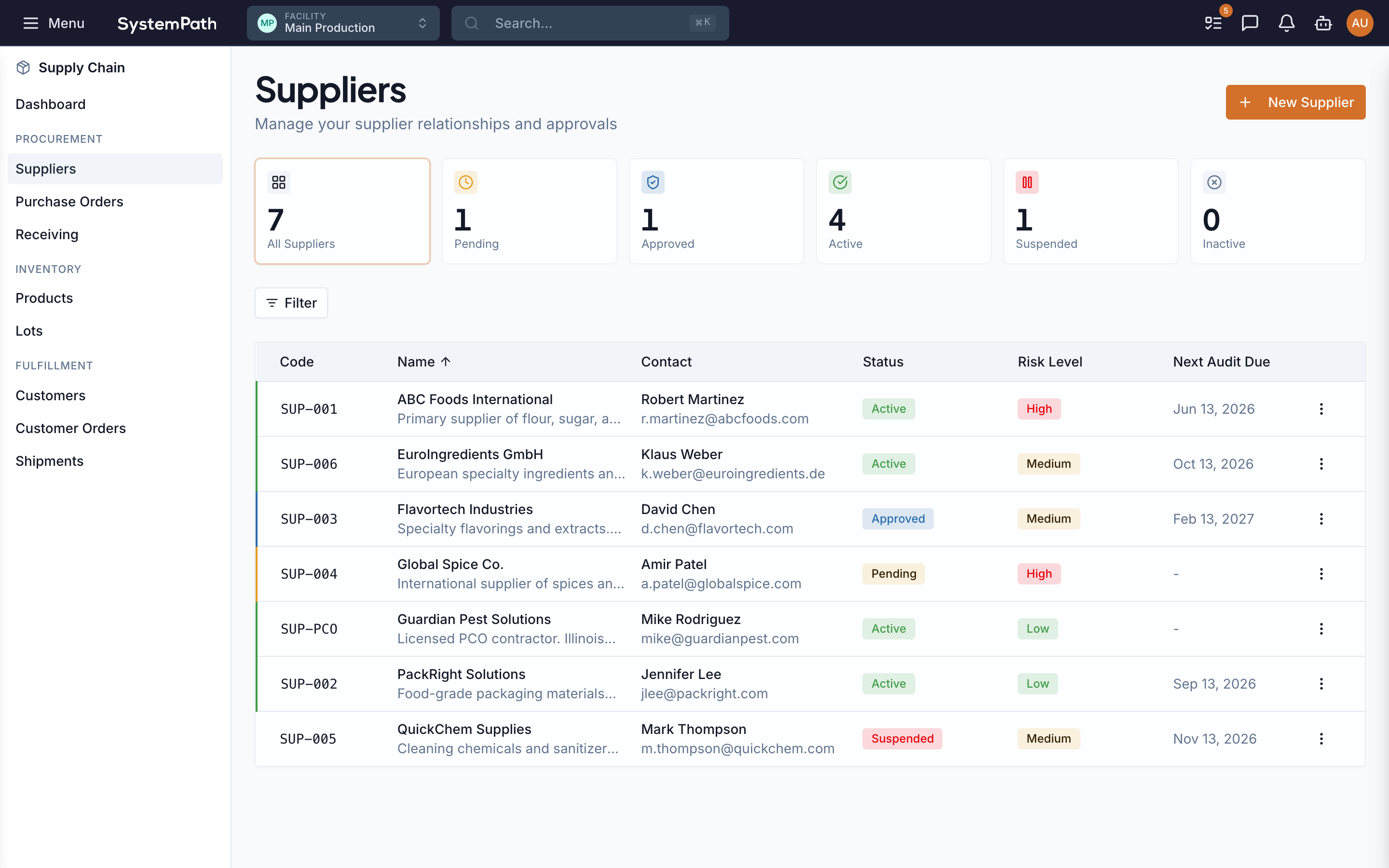Click the AU user avatar
The width and height of the screenshot is (1389, 868).
(x=1359, y=23)
